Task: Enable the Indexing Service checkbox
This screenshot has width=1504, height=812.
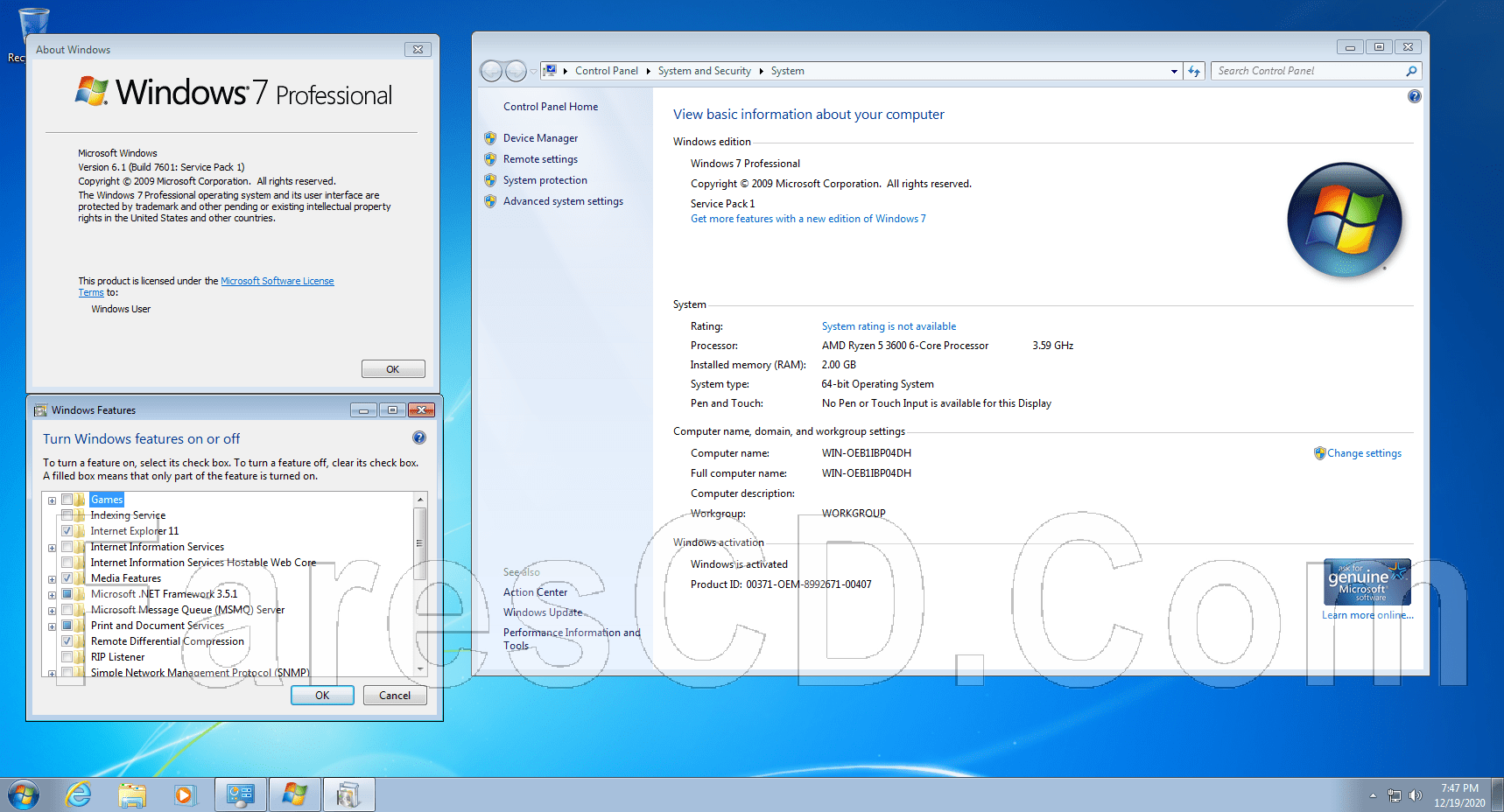Action: [x=67, y=515]
